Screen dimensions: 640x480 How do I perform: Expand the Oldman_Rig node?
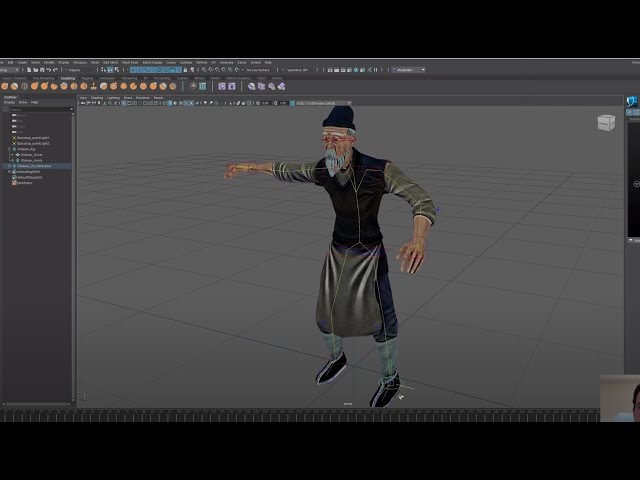click(9, 149)
